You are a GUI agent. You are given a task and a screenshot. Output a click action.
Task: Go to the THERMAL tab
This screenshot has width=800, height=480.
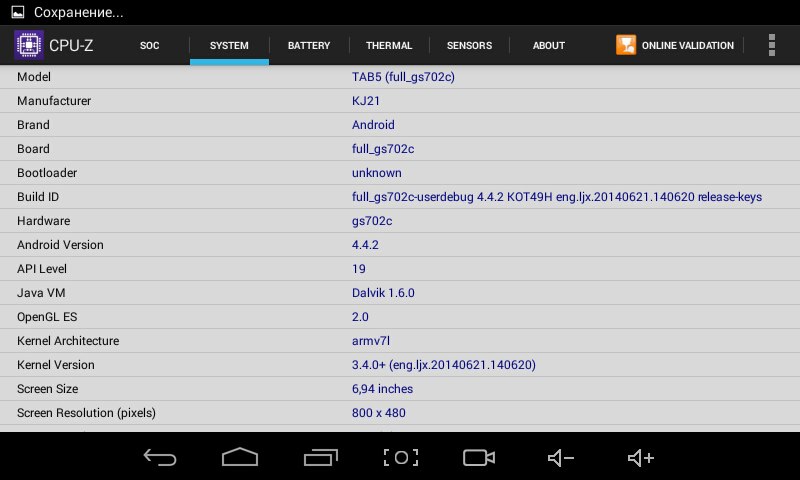pos(389,45)
